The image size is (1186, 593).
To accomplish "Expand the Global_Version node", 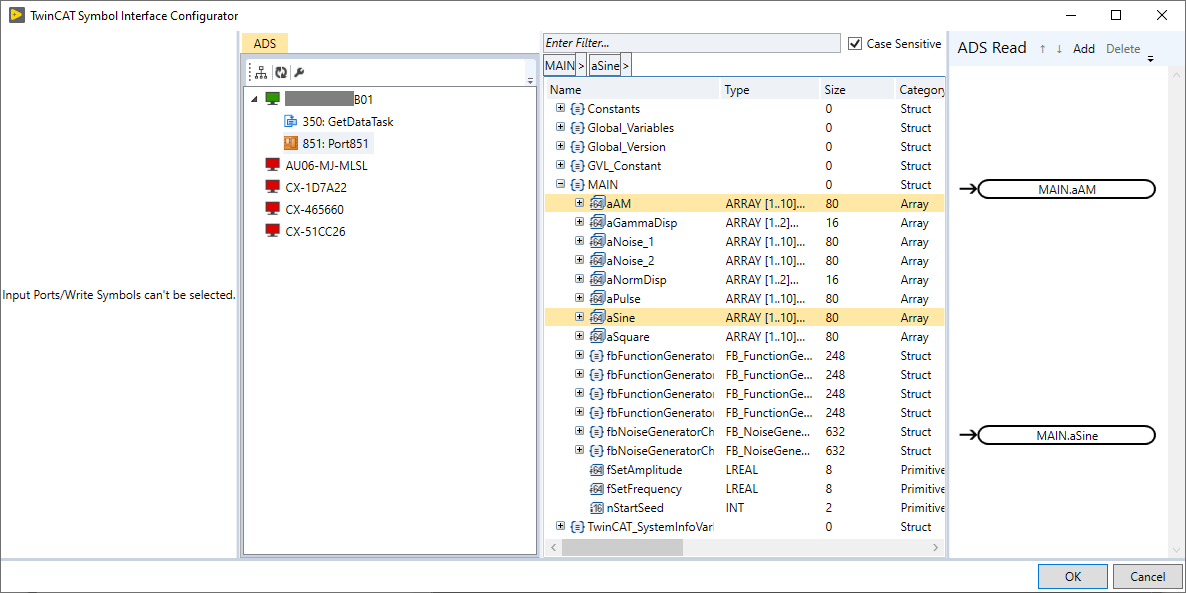I will click(x=560, y=146).
